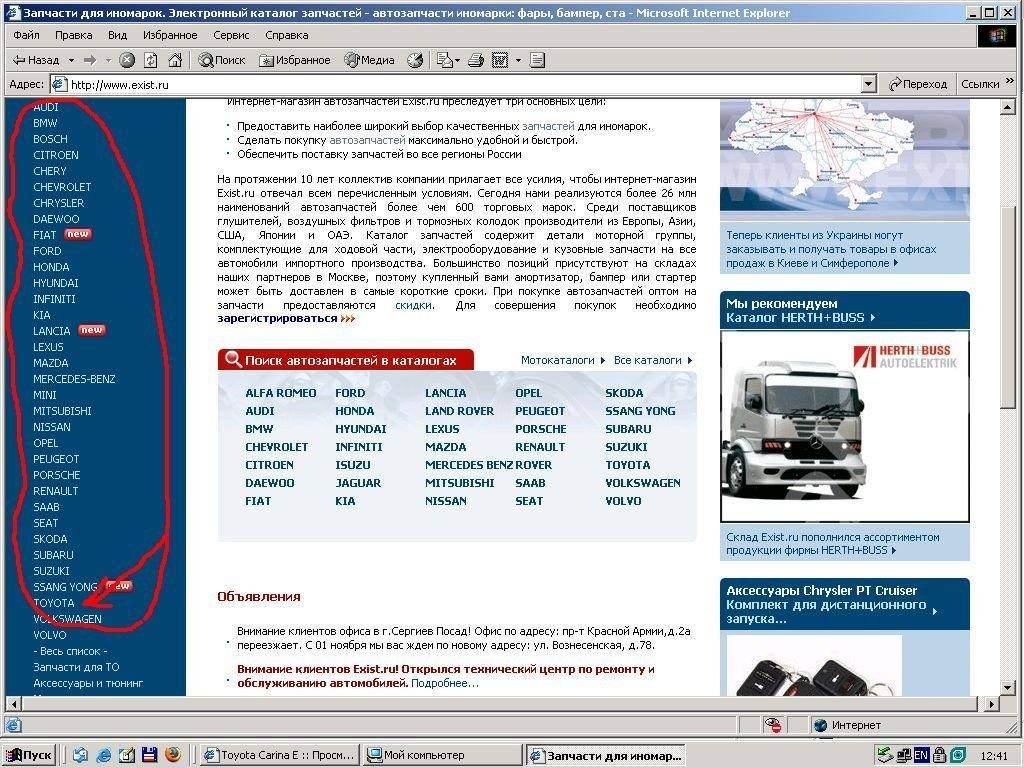
Task: Open the Сервис menu
Action: (231, 35)
